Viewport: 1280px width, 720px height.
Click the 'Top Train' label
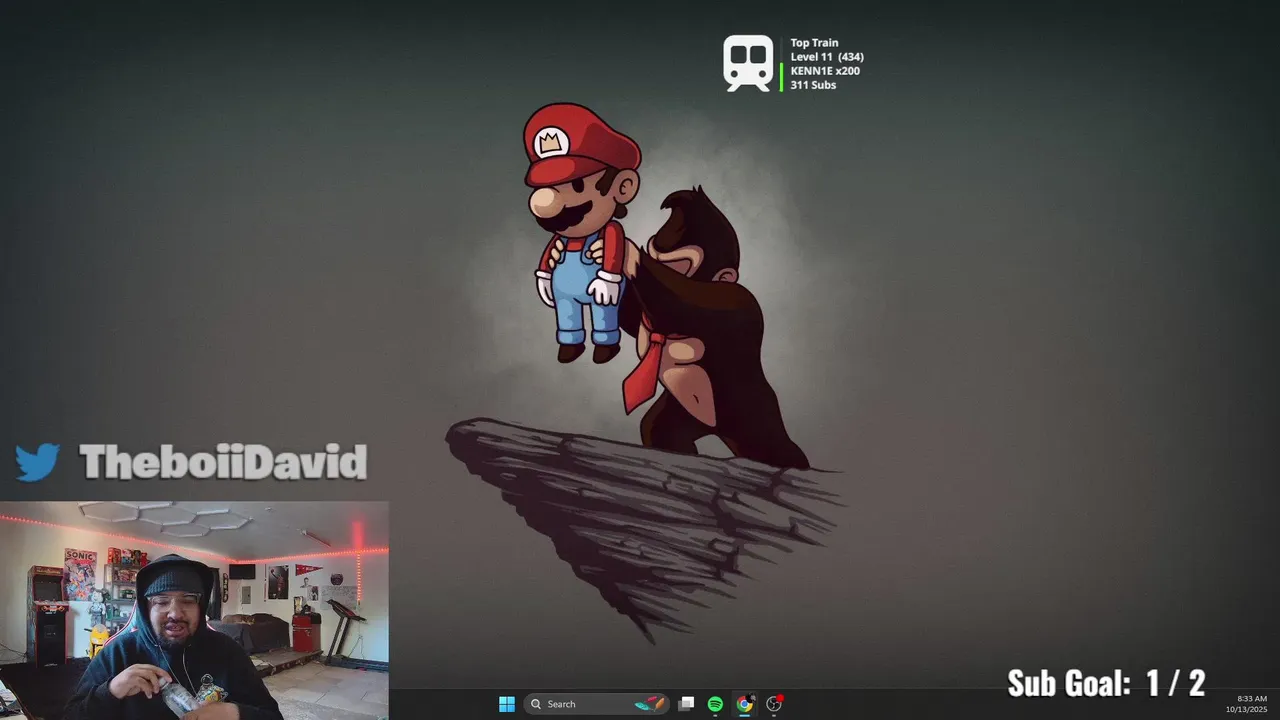814,43
